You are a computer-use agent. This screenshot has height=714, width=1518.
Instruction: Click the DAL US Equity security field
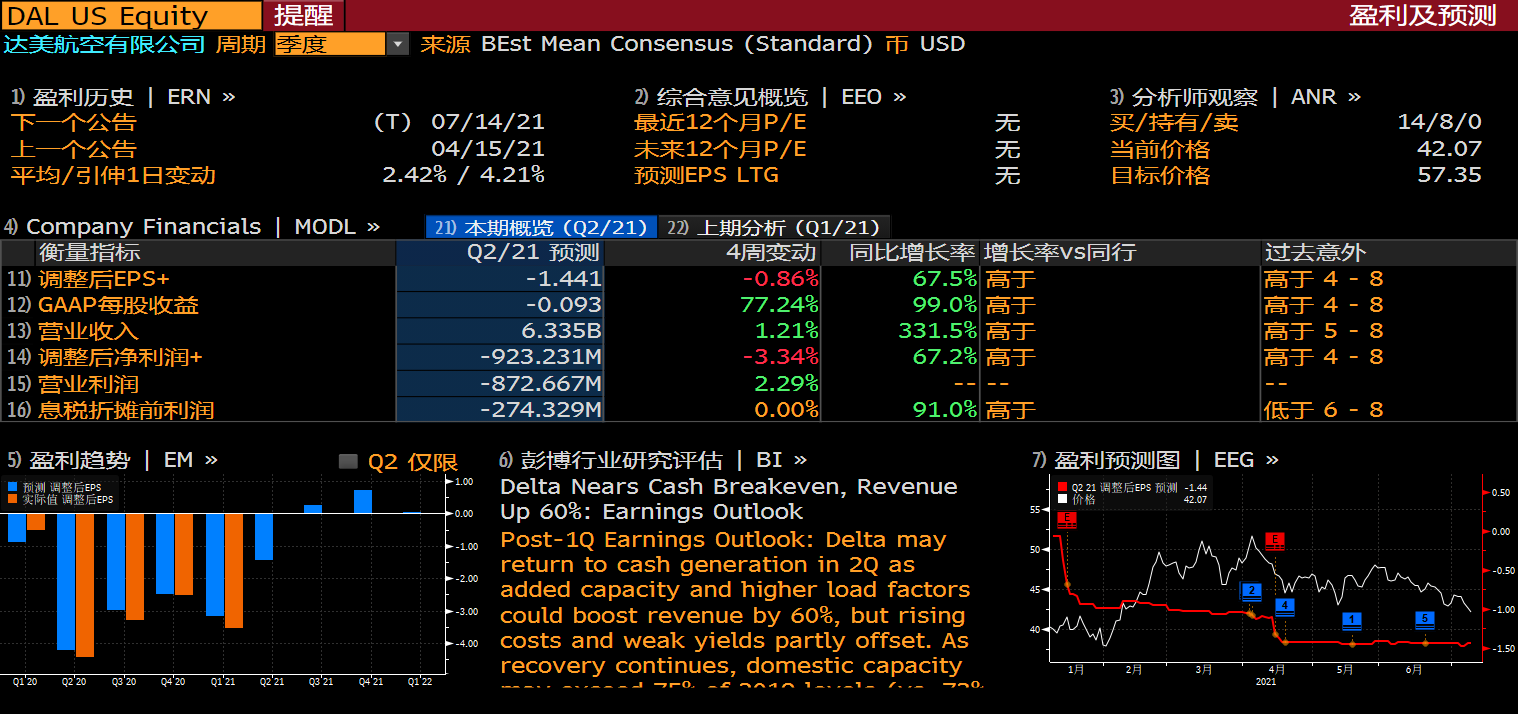[131, 15]
